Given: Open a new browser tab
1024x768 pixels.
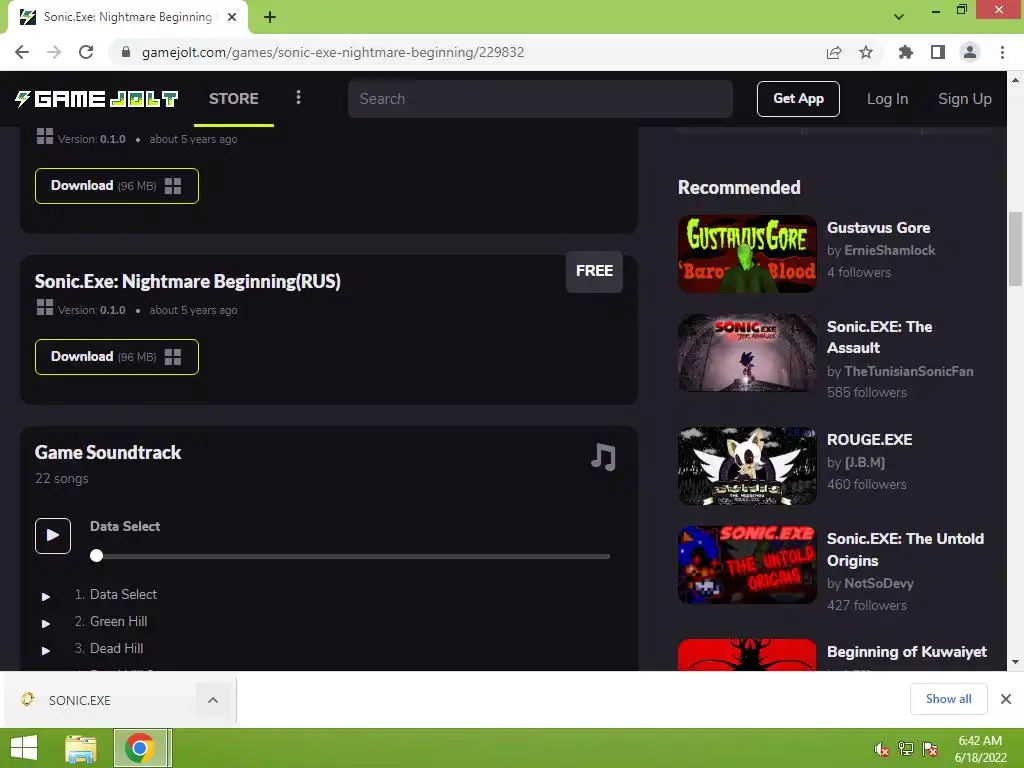Looking at the screenshot, I should coord(270,17).
